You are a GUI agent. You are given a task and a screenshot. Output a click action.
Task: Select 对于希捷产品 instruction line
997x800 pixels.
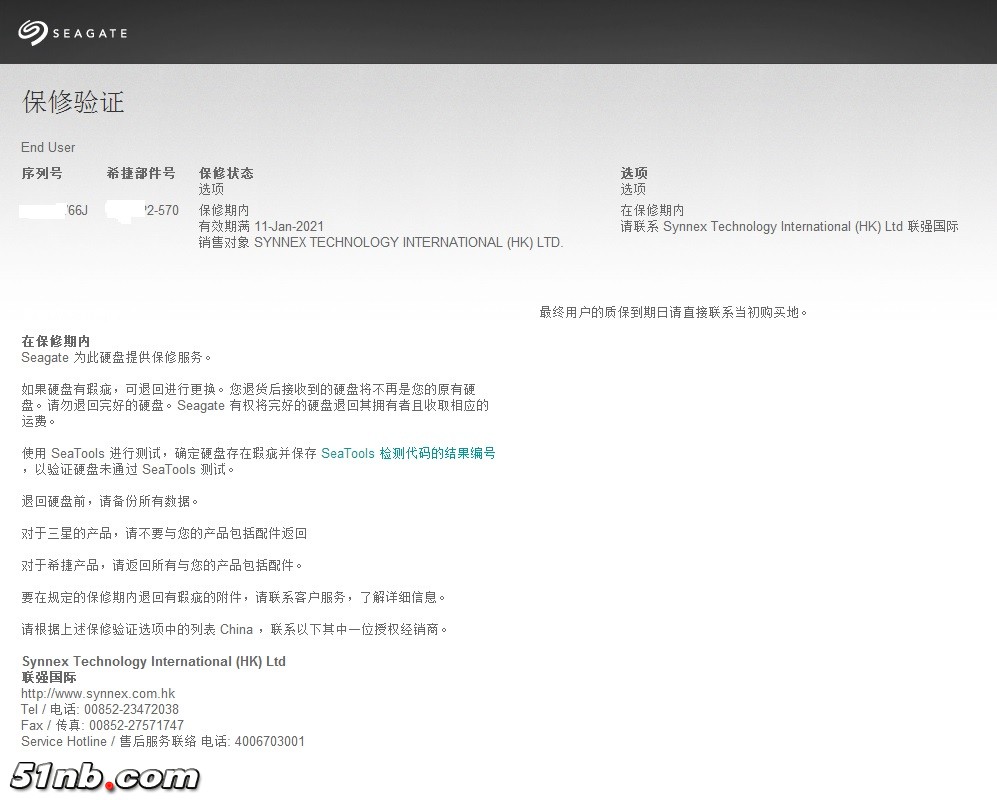coord(163,565)
